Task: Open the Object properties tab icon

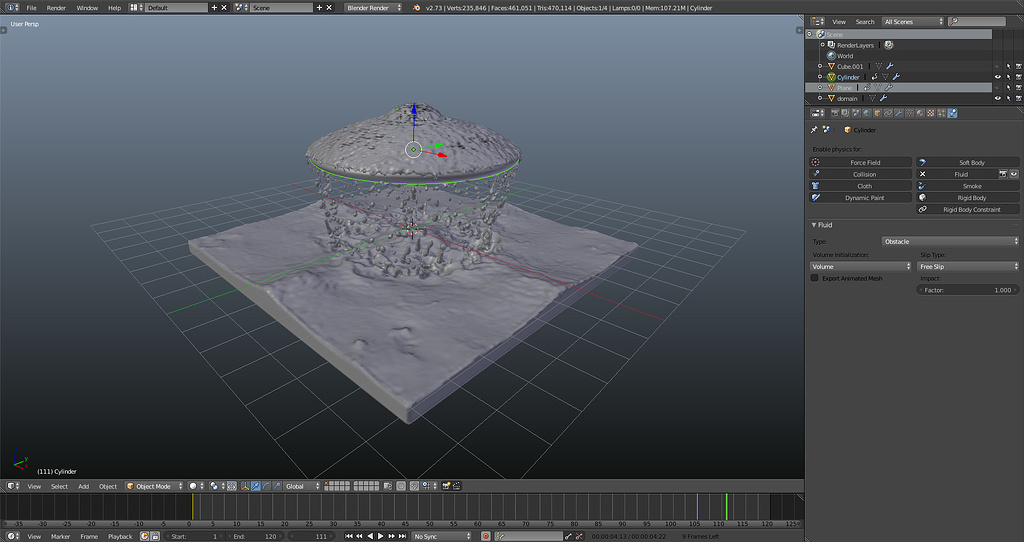Action: pos(878,113)
